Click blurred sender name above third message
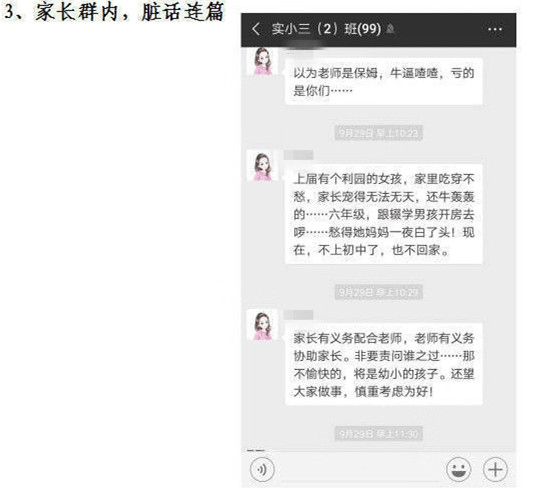The height and width of the screenshot is (488, 533). (x=298, y=315)
